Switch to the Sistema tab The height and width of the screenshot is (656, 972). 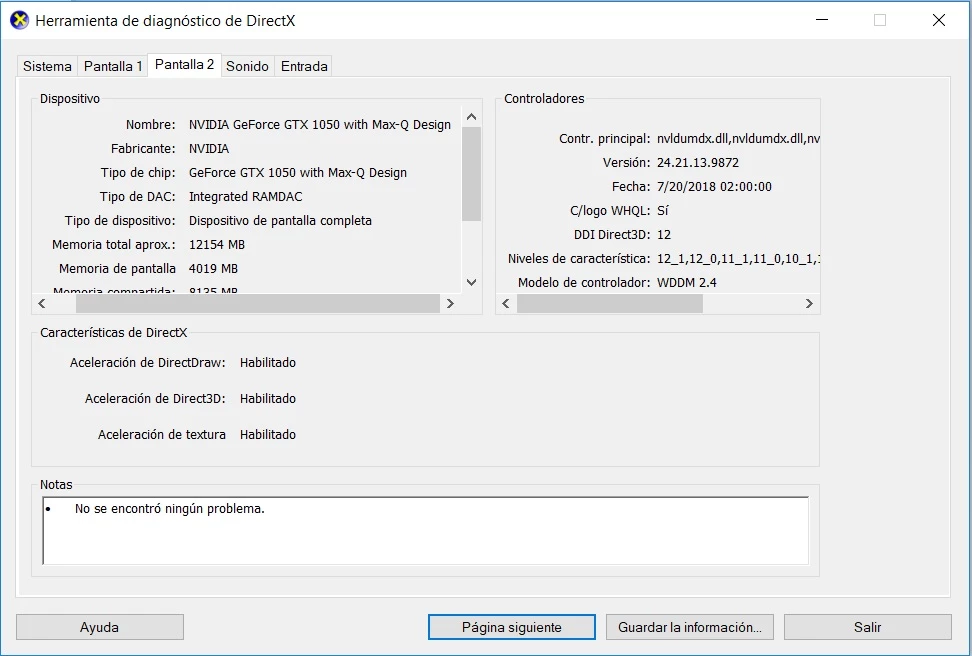(x=47, y=66)
